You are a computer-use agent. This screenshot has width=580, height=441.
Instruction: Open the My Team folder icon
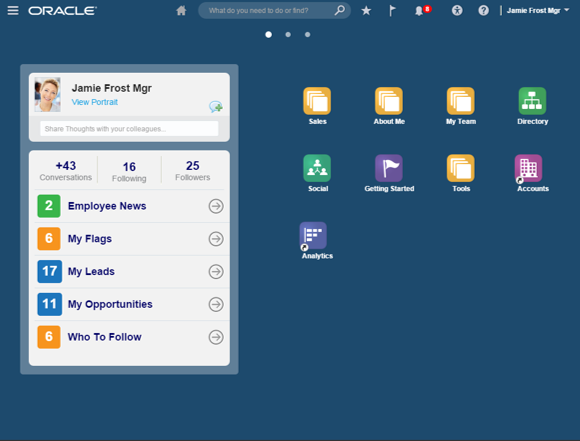(x=461, y=101)
